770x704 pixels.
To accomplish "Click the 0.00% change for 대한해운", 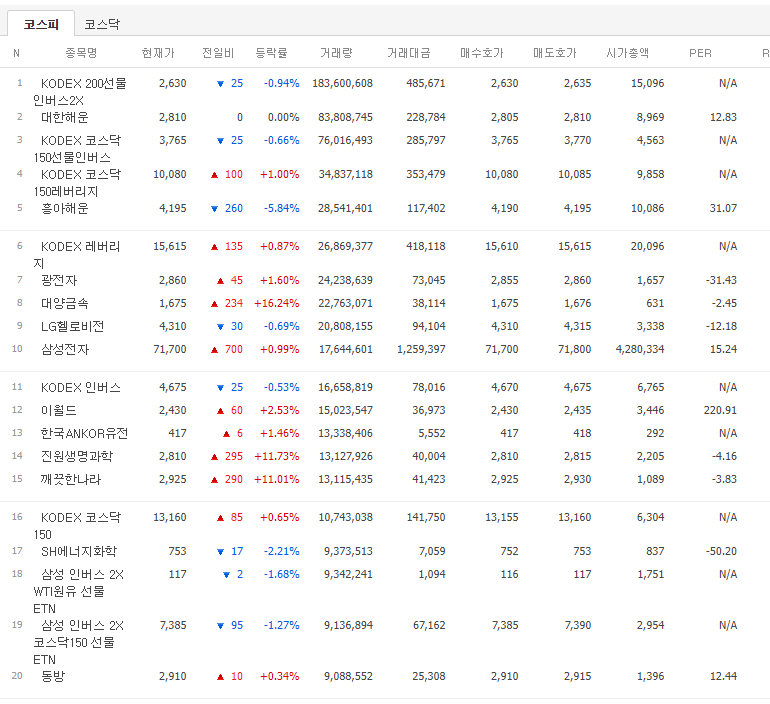I will (x=283, y=117).
